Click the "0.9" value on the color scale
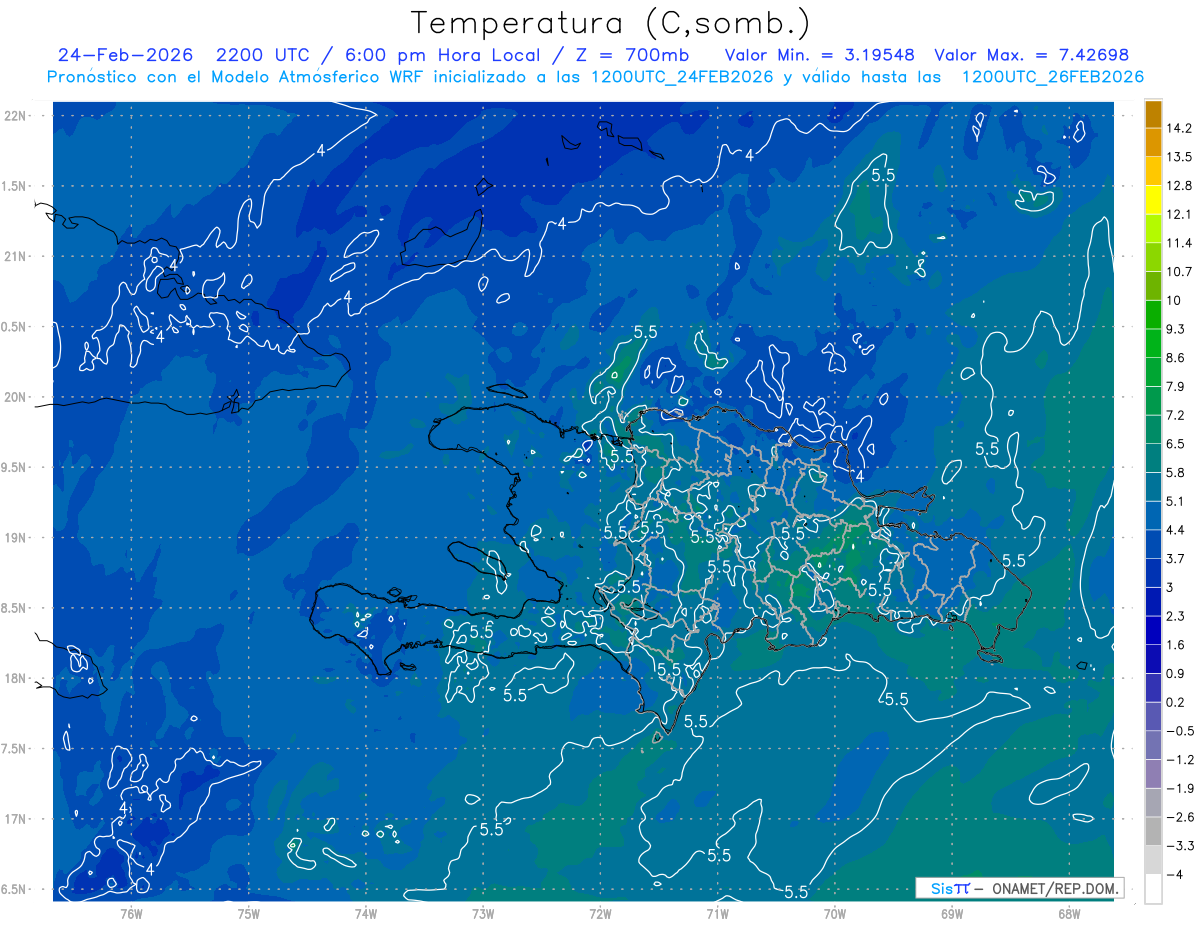 [1177, 673]
